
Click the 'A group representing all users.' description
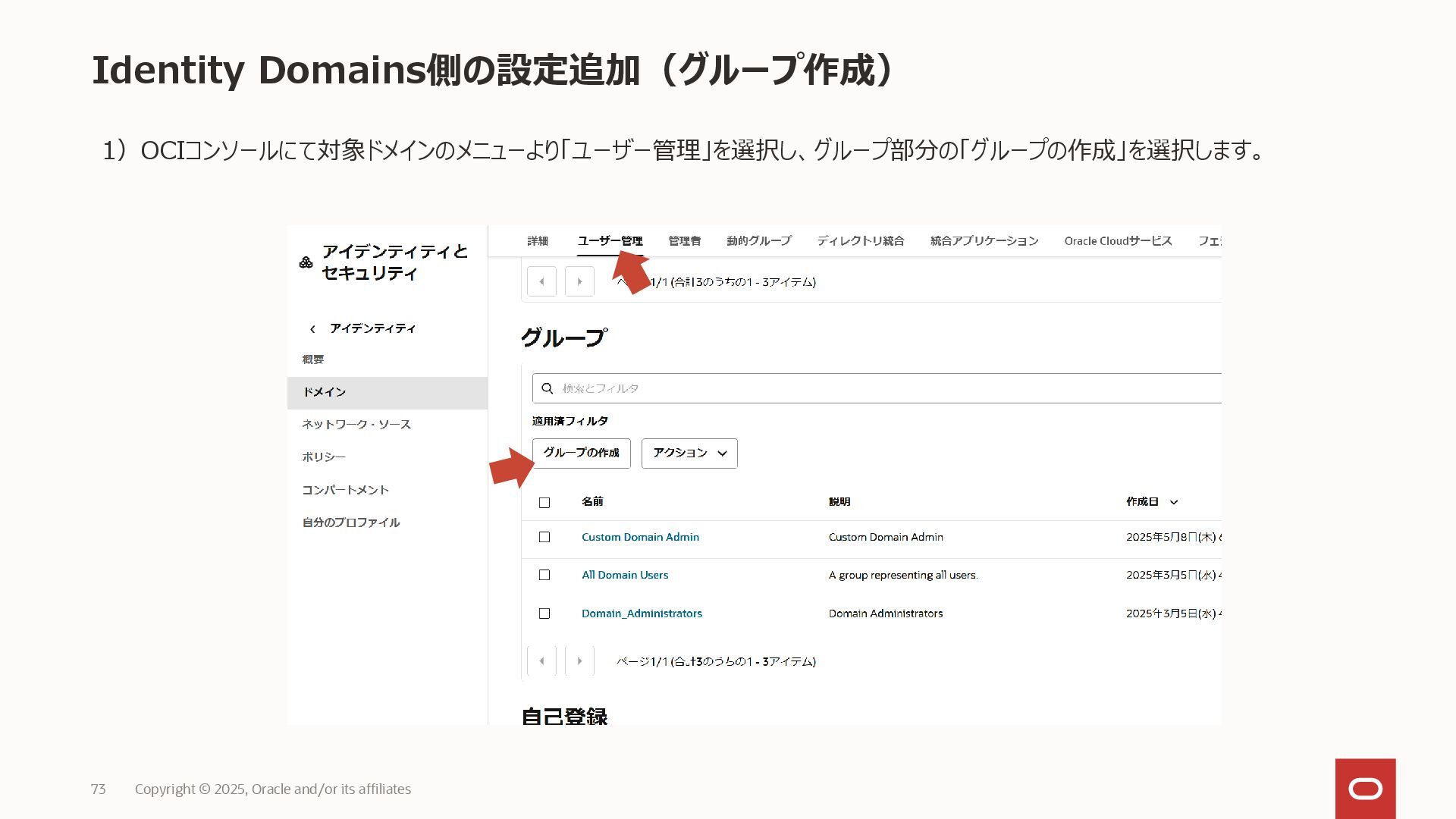point(903,575)
